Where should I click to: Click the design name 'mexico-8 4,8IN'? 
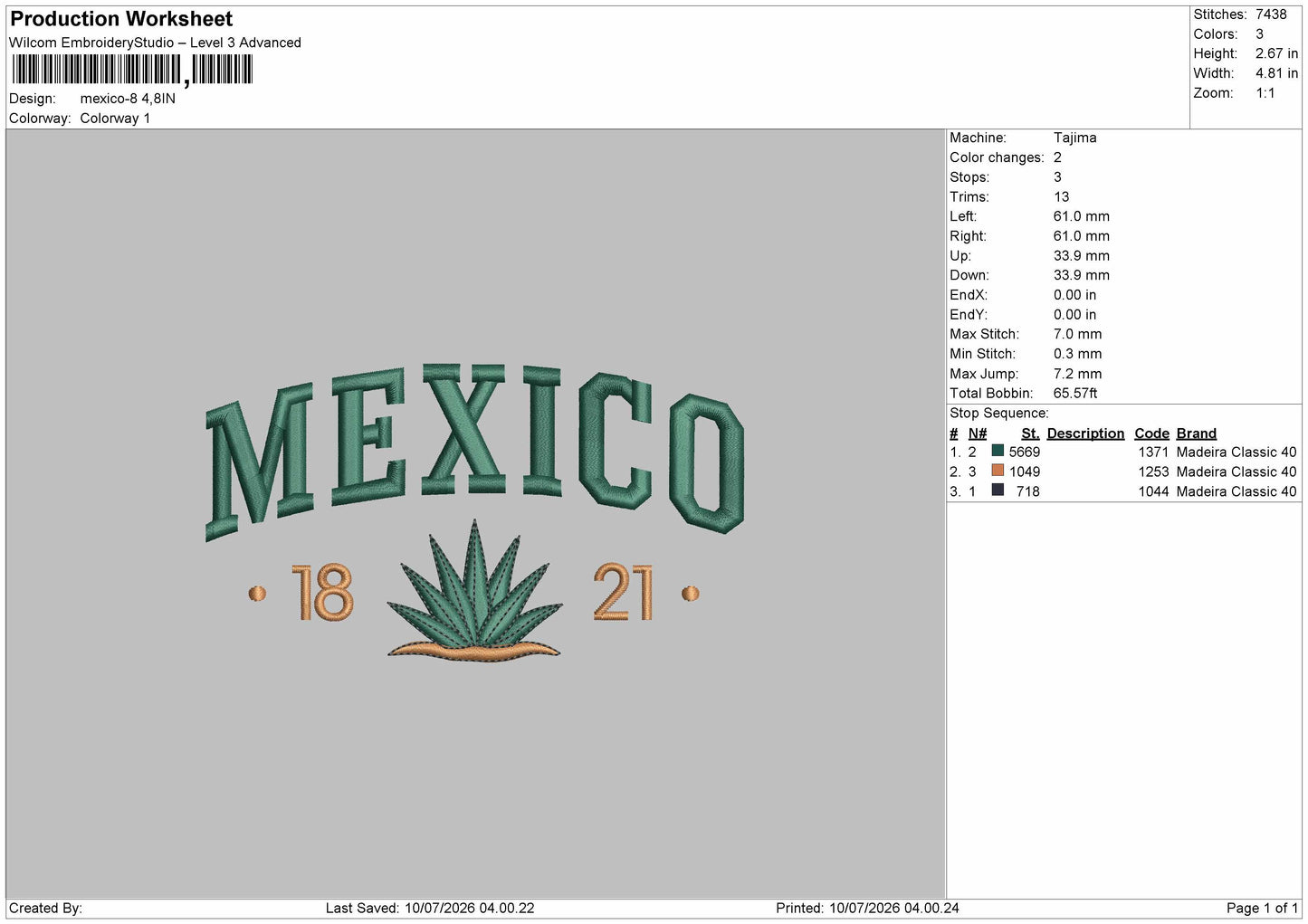(128, 99)
